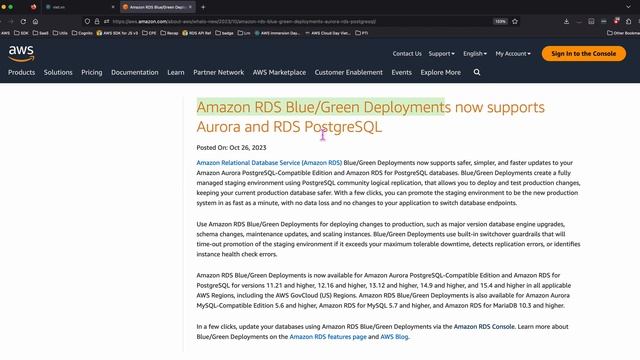Viewport: 640px width, 360px height.
Task: Open the SDK bookmarks folder
Action: tap(21, 33)
